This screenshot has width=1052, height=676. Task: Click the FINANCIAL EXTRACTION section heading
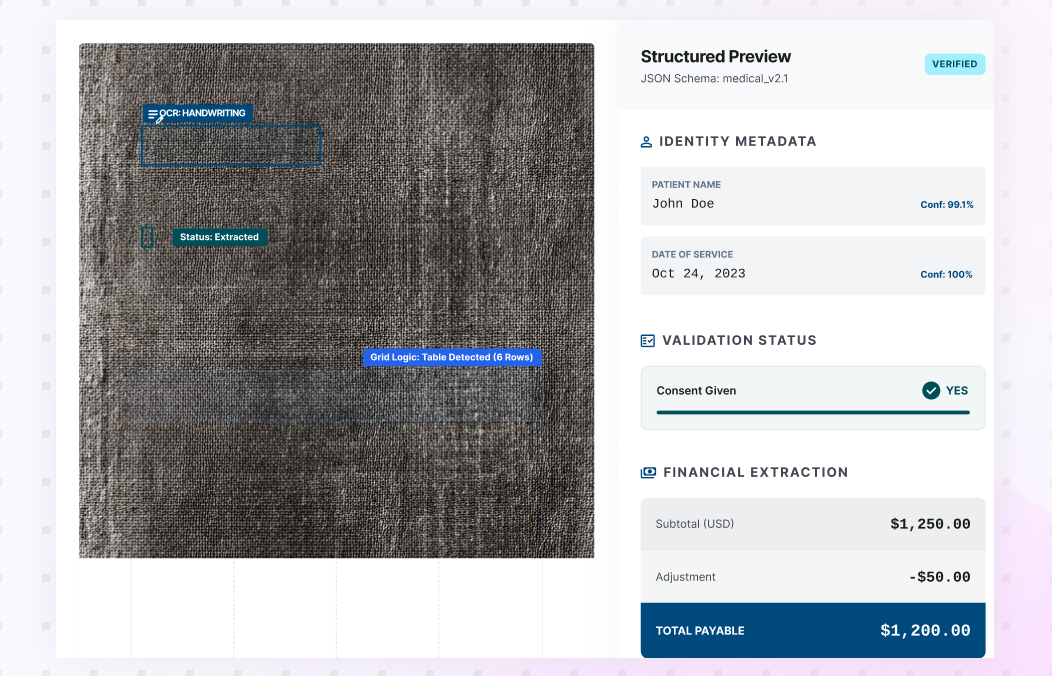tap(755, 473)
